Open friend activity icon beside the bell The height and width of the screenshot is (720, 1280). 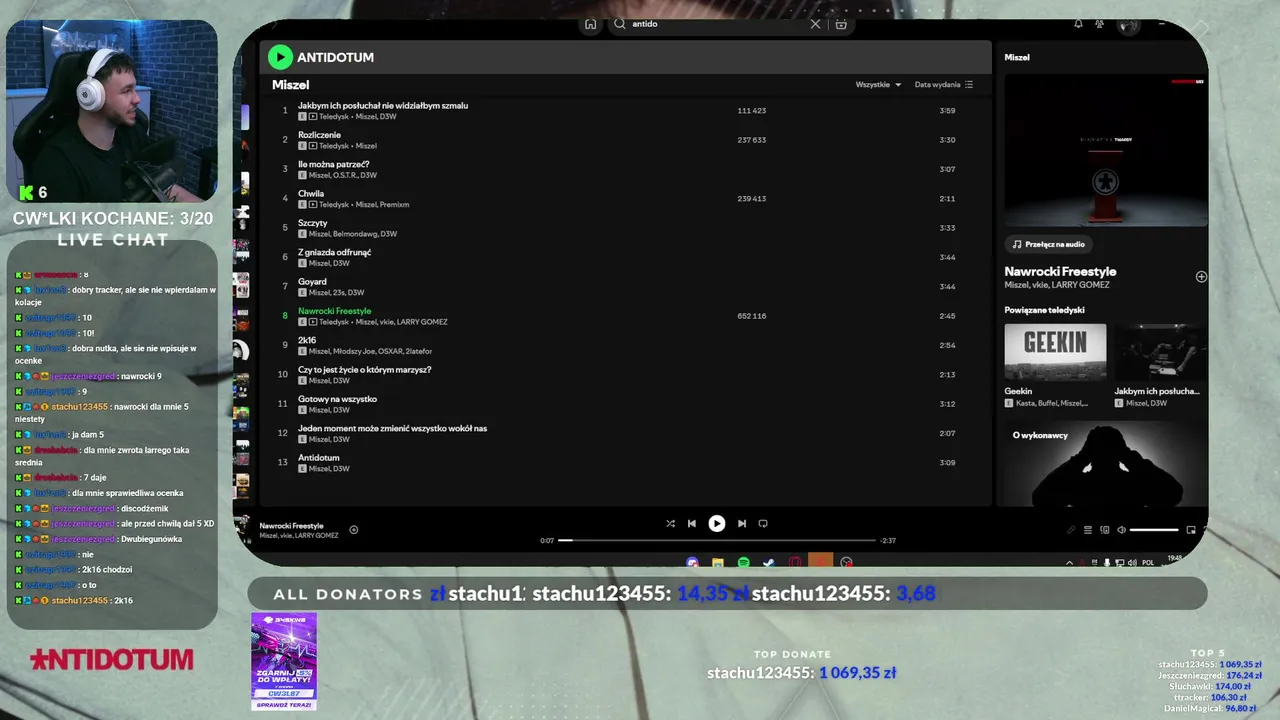click(1100, 24)
